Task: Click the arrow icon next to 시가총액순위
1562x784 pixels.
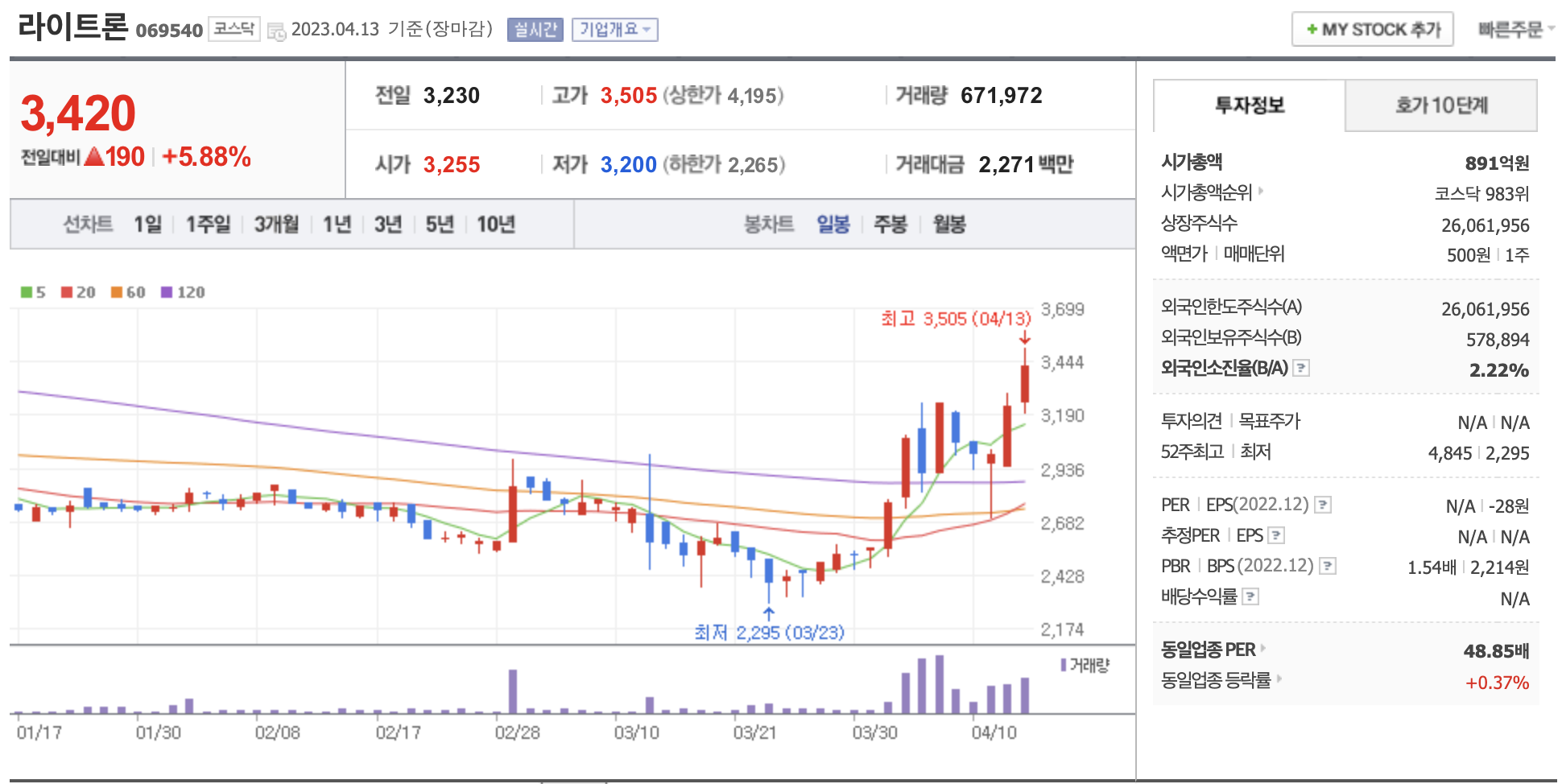Action: (x=1262, y=192)
